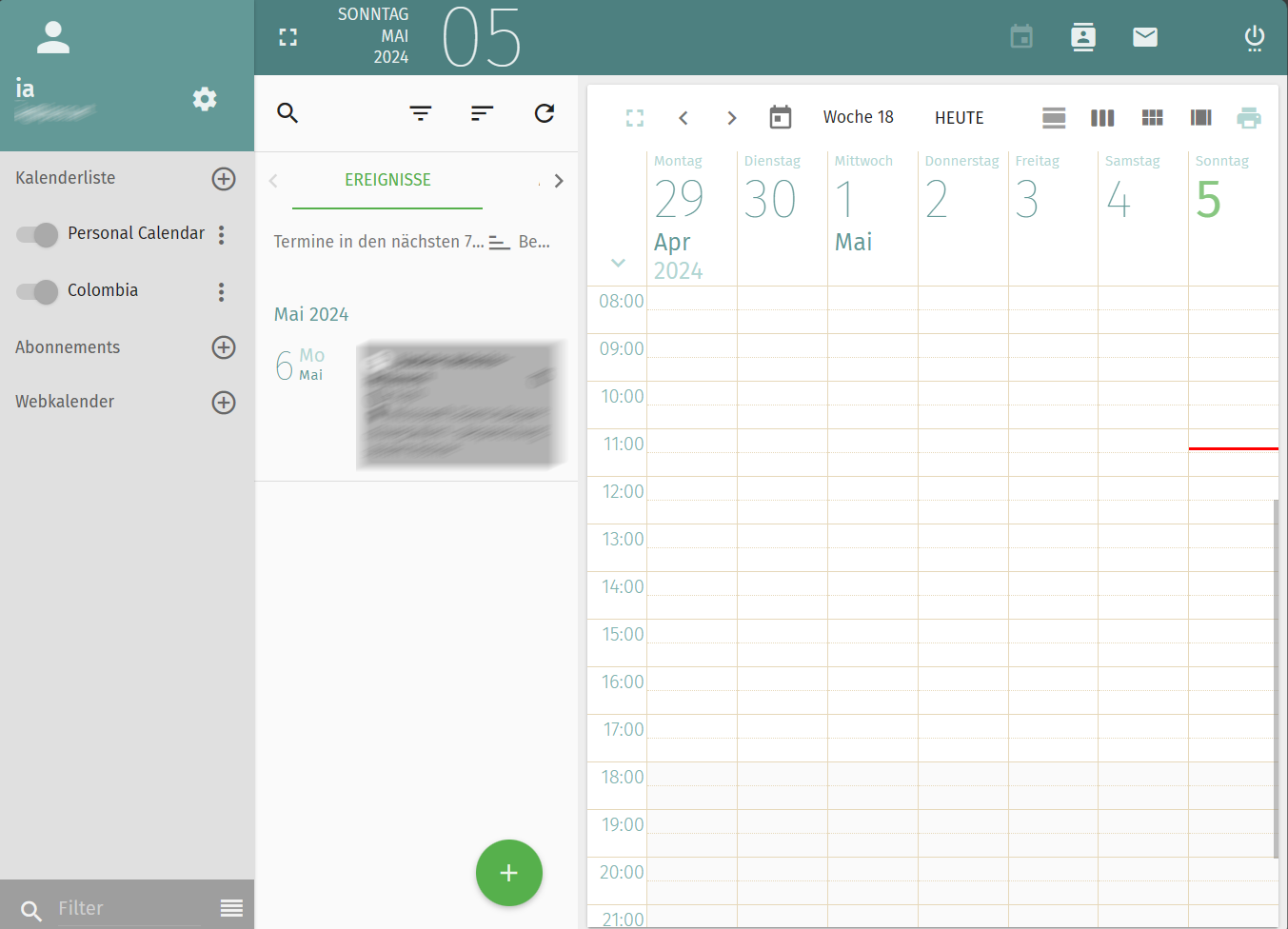Switch to the next tab arrow
1288x929 pixels.
559,181
